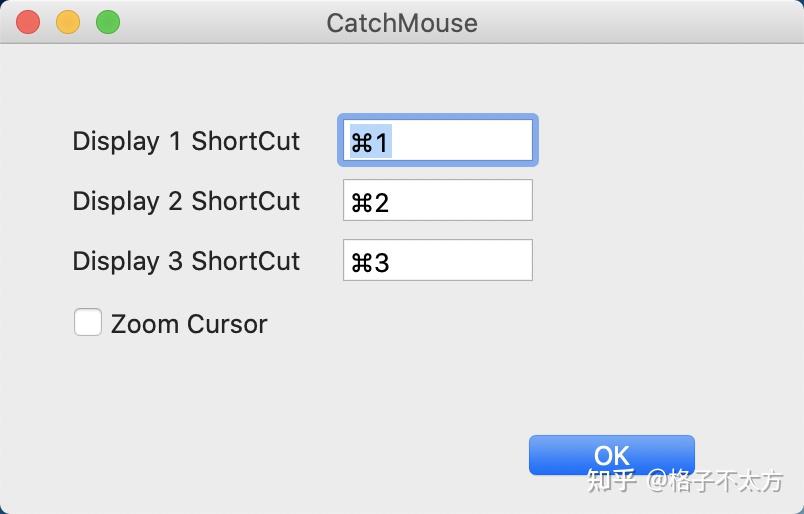Click the highlighted ⌘1 shortcut text
The width and height of the screenshot is (804, 514).
[370, 142]
